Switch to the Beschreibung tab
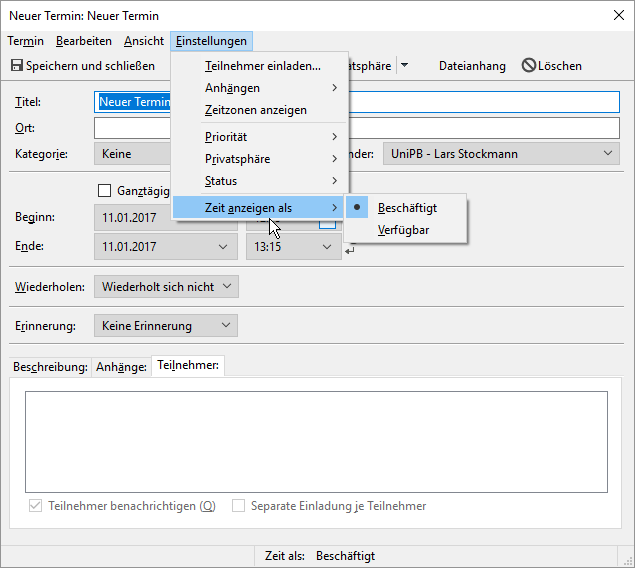 50,367
